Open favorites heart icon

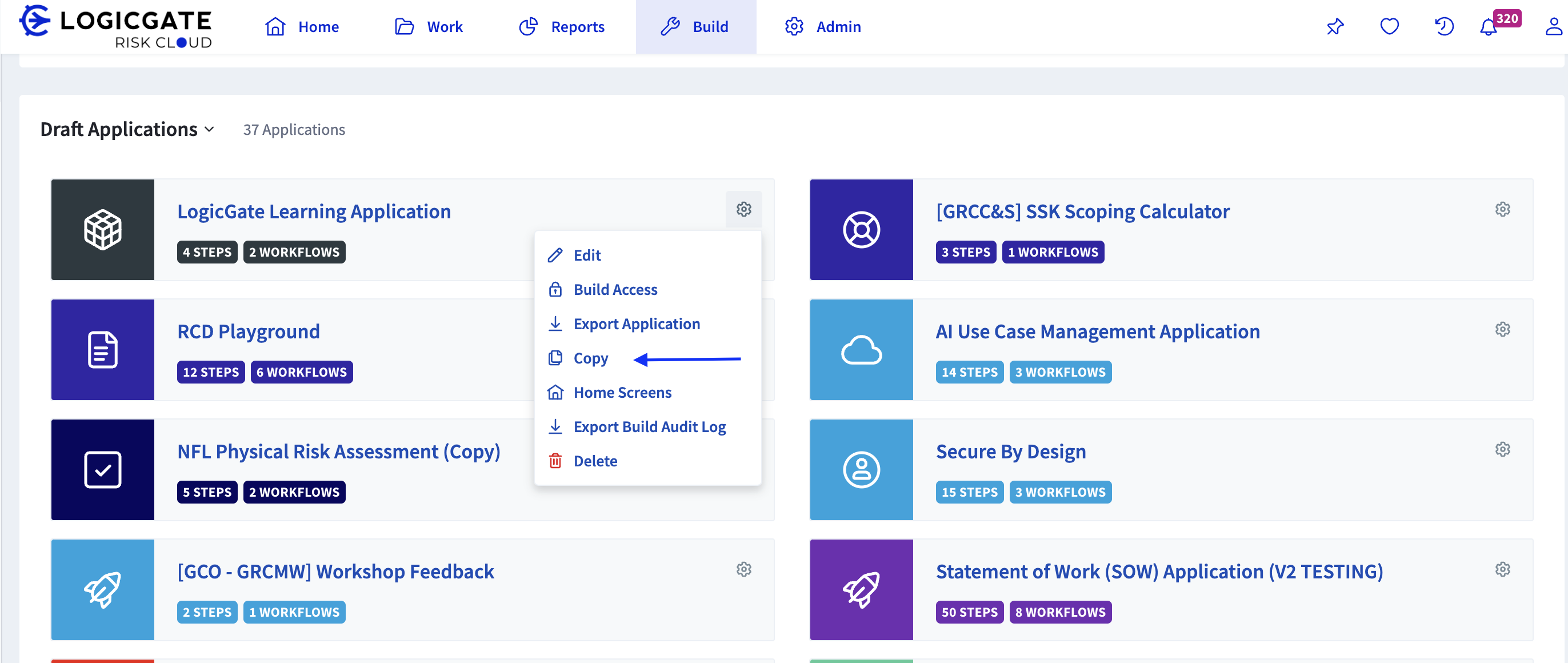point(1389,27)
